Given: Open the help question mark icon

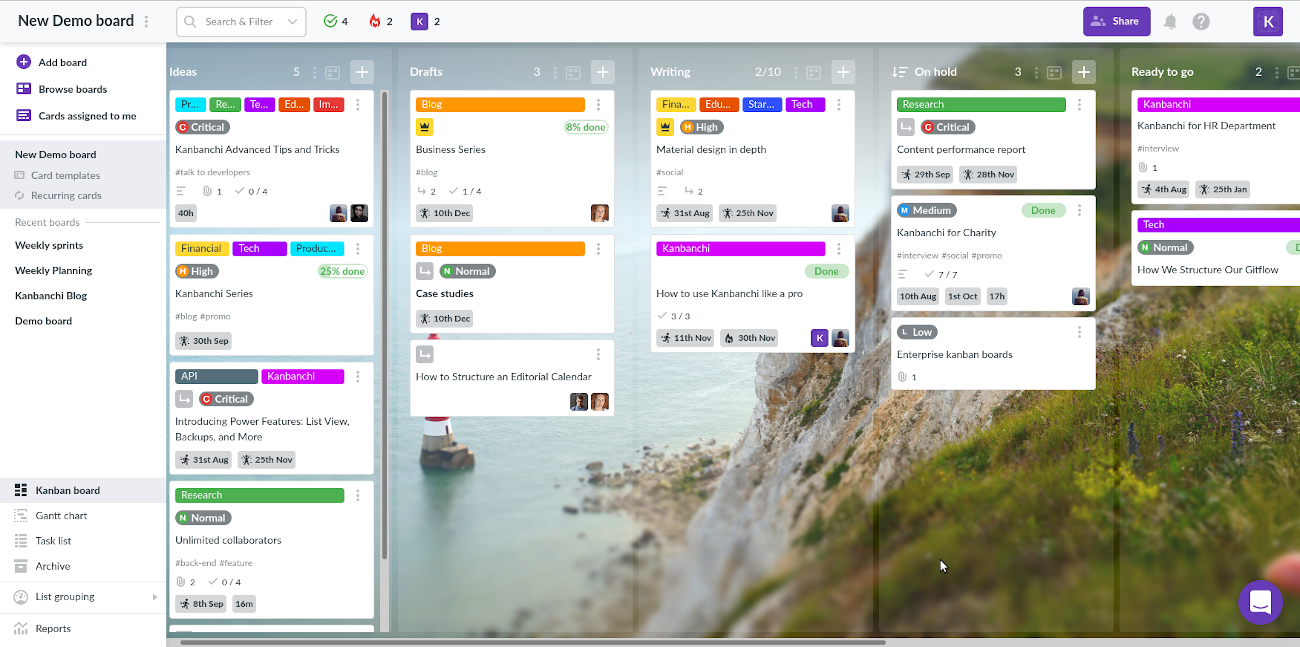Looking at the screenshot, I should 1201,21.
